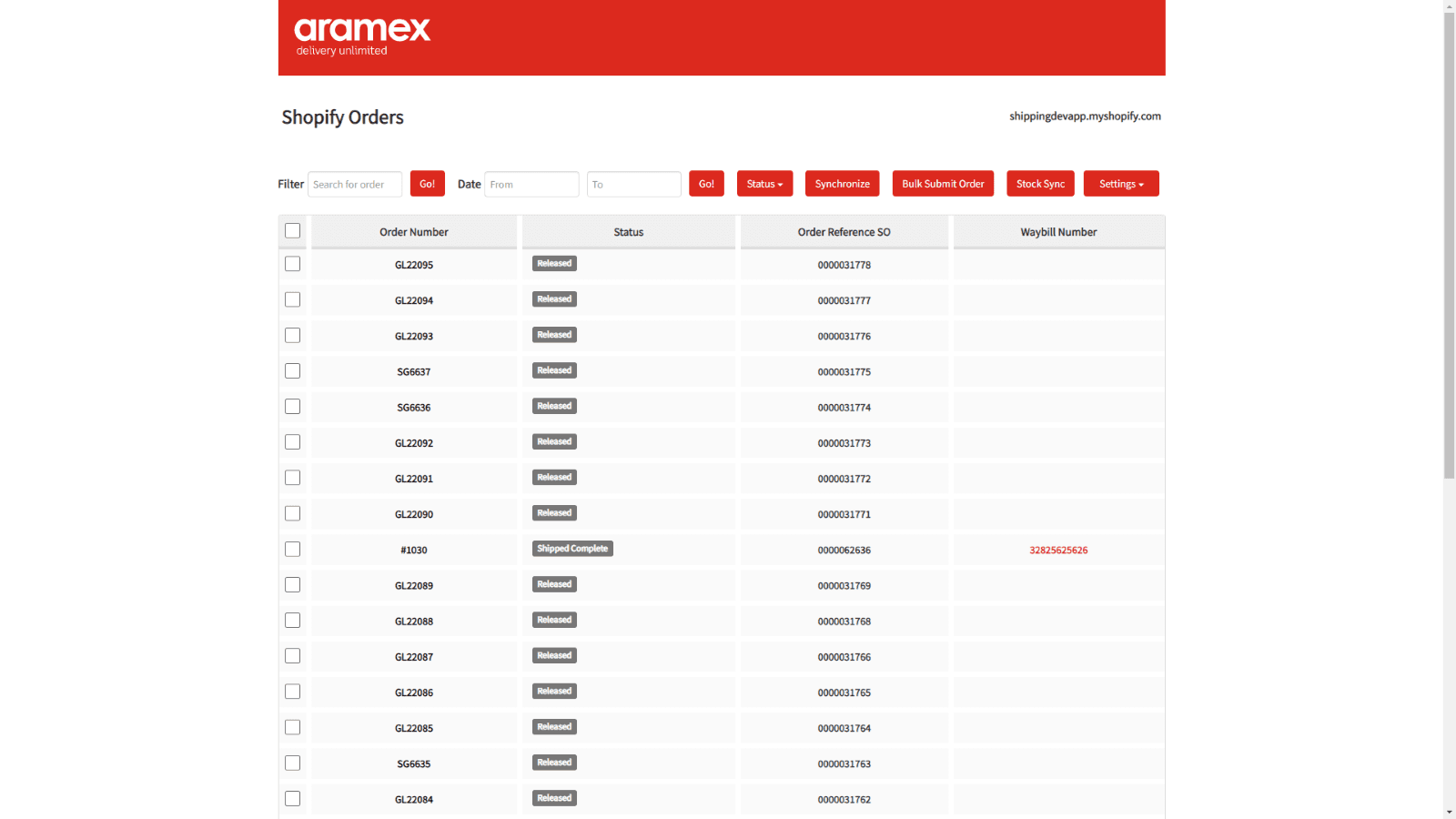Click the Synchronize button
Image resolution: width=1456 pixels, height=819 pixels.
click(842, 183)
